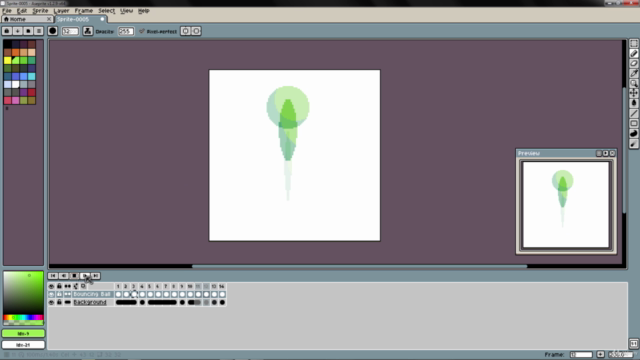Select frame 7 header in timeline
Screen dimensions: 640x360
pos(166,287)
